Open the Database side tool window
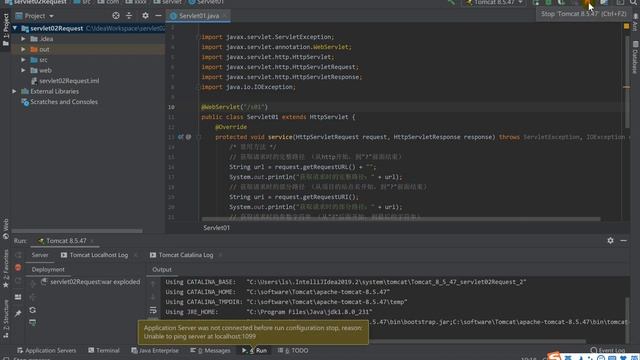Screen dimensions: 640x360 636,58
